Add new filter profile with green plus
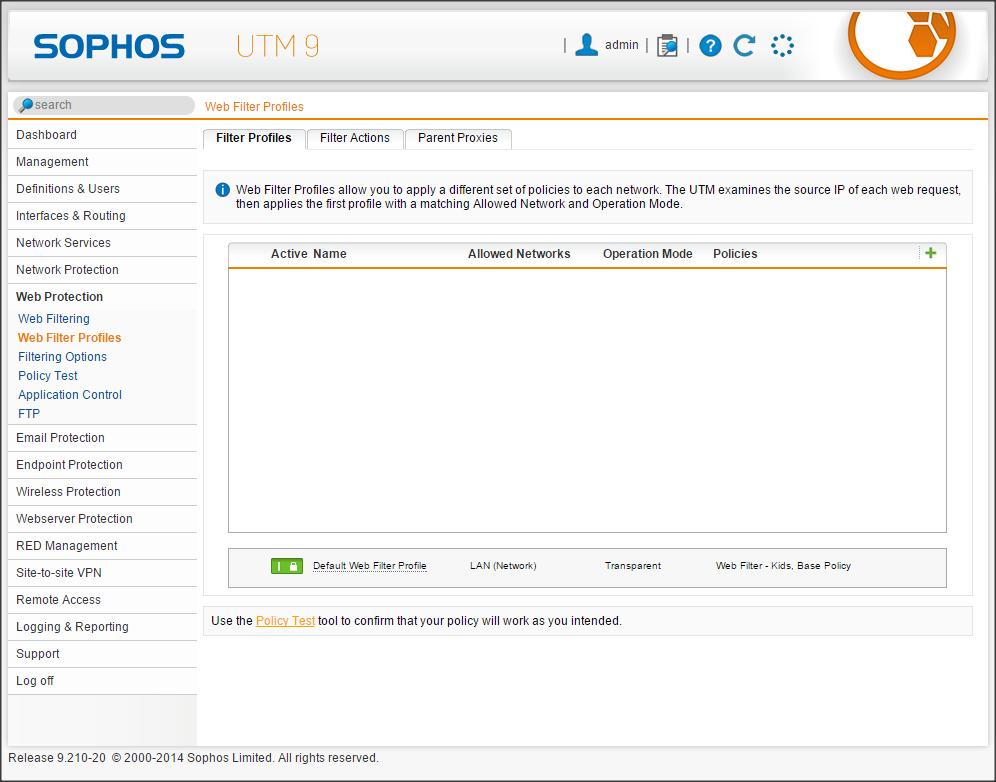996x782 pixels. point(931,253)
